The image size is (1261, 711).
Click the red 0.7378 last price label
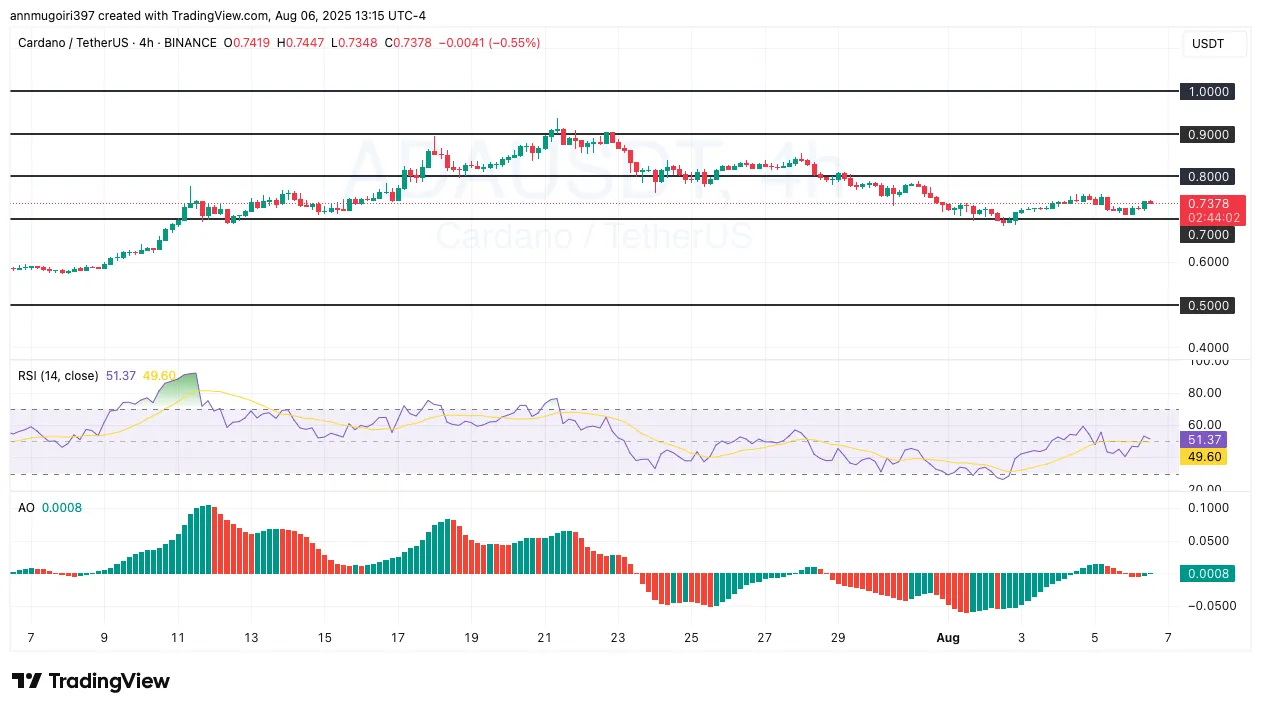pos(1207,203)
